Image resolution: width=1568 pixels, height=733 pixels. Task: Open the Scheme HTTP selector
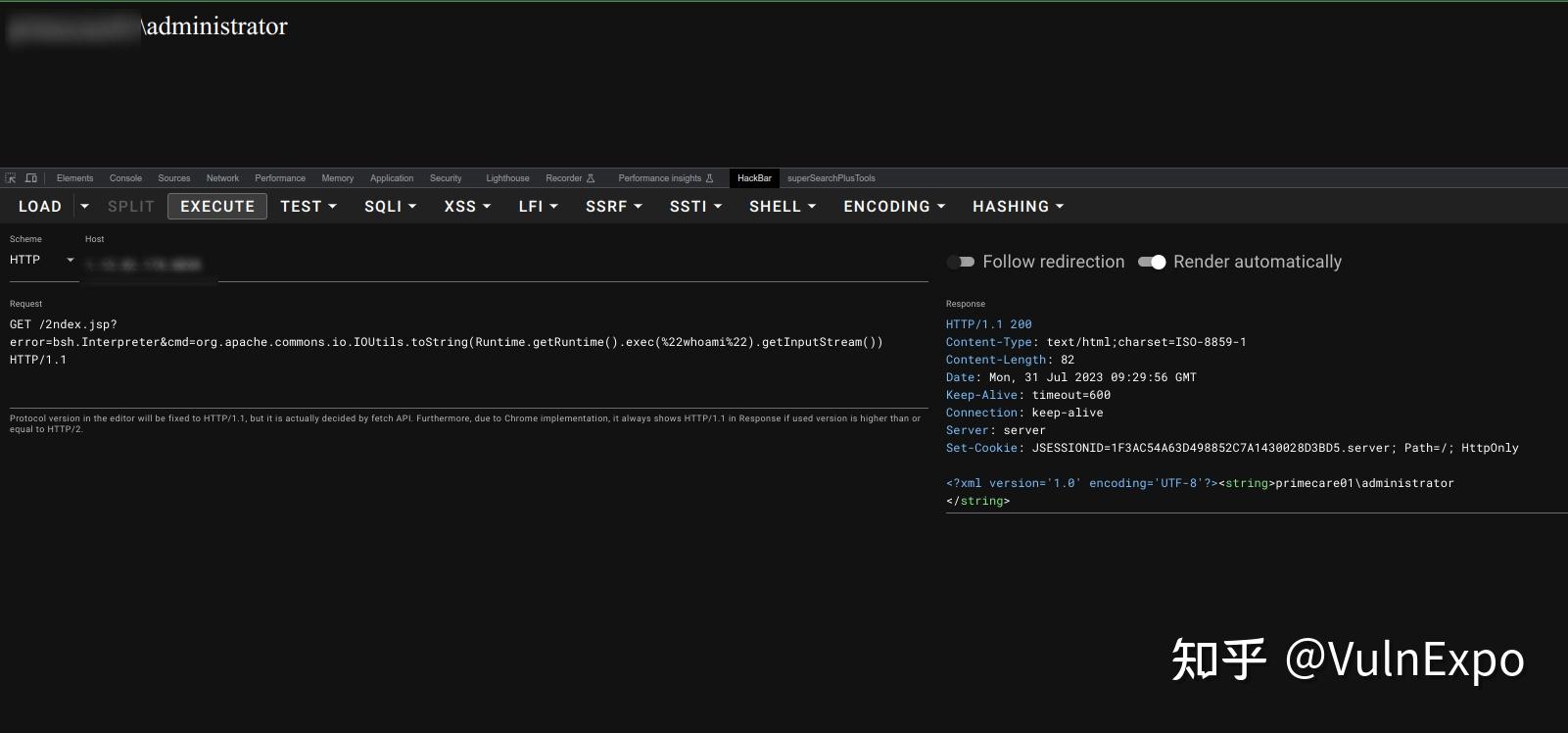(x=43, y=260)
